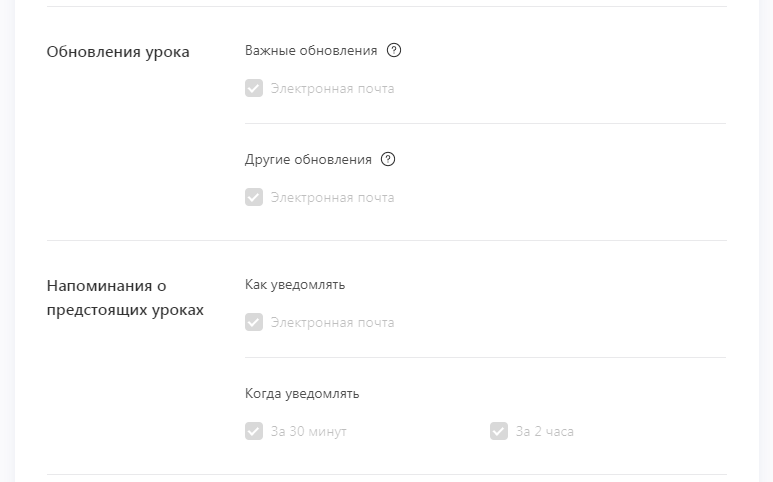Click the Как уведомлять subsection title
The image size is (773, 482).
click(x=295, y=285)
